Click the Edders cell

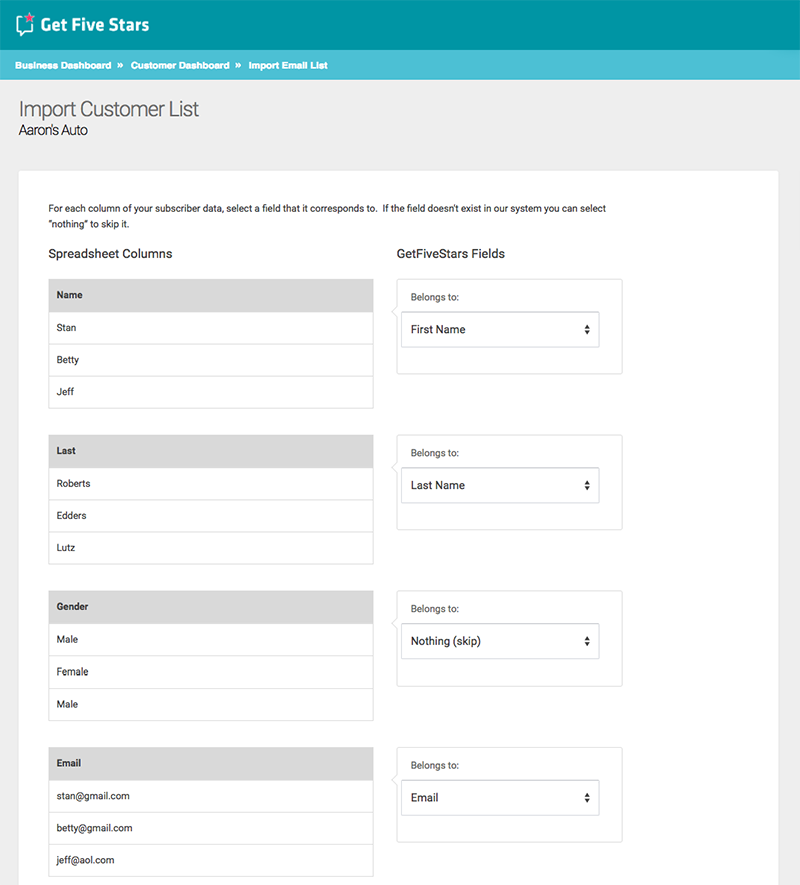pyautogui.click(x=211, y=516)
